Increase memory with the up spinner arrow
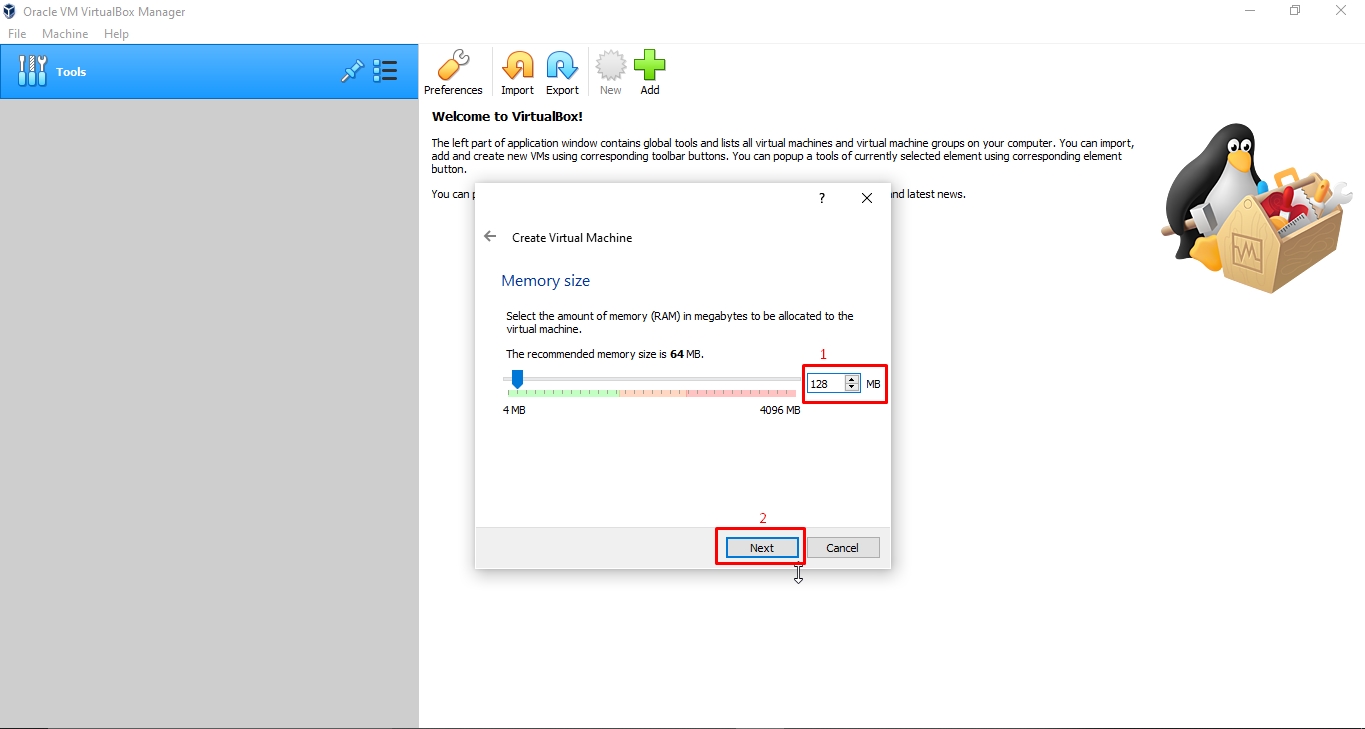The height and width of the screenshot is (729, 1365). [852, 379]
